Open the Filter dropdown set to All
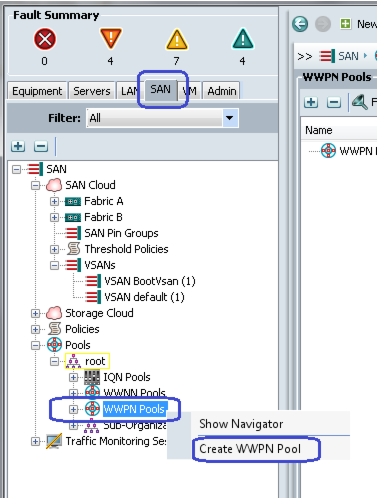387x504 pixels. [x=162, y=118]
